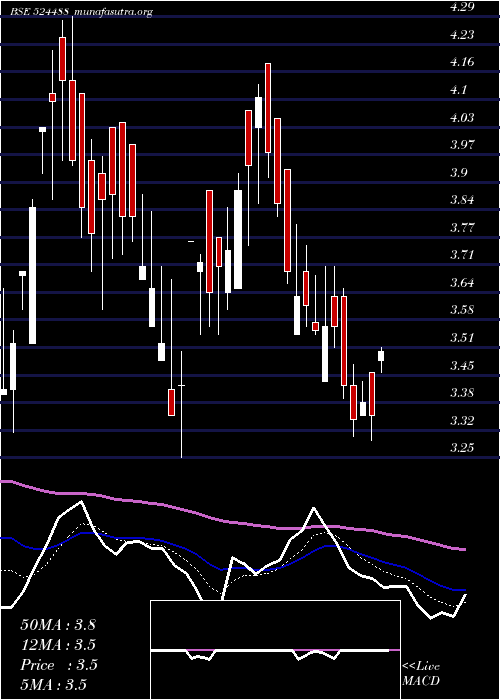The image size is (500, 700).
Task: Click the 3.51 price axis label
Action: pos(463,338)
